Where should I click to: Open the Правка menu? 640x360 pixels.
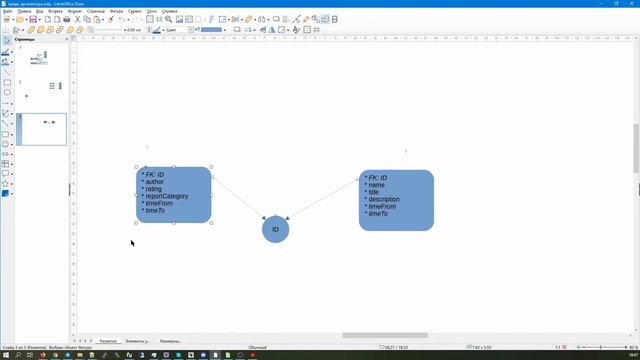pos(24,11)
